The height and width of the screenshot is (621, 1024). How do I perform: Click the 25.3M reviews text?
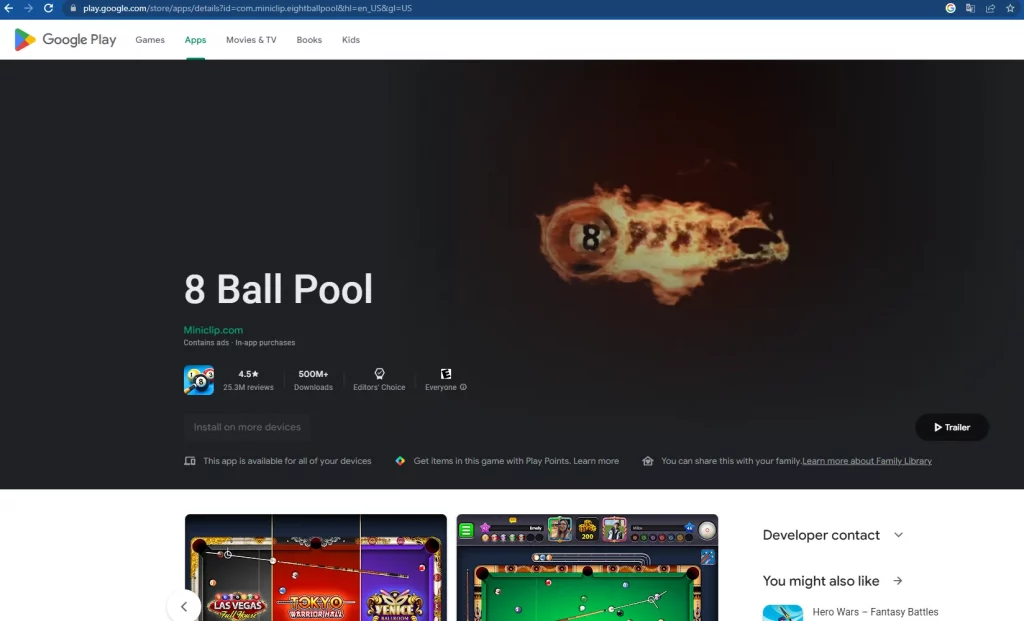point(248,387)
